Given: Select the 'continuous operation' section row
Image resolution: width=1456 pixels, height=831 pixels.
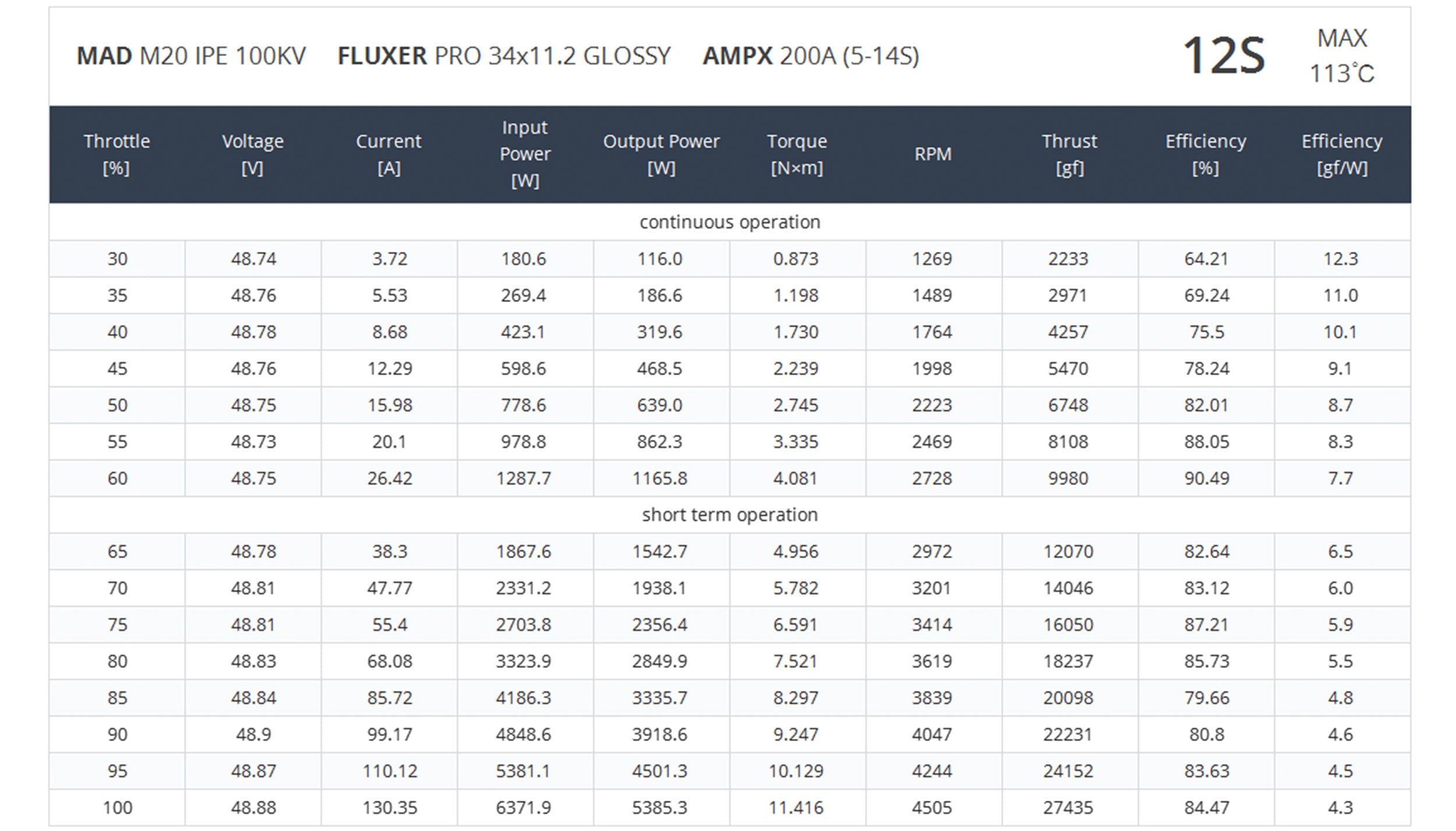Looking at the screenshot, I should coord(730,222).
